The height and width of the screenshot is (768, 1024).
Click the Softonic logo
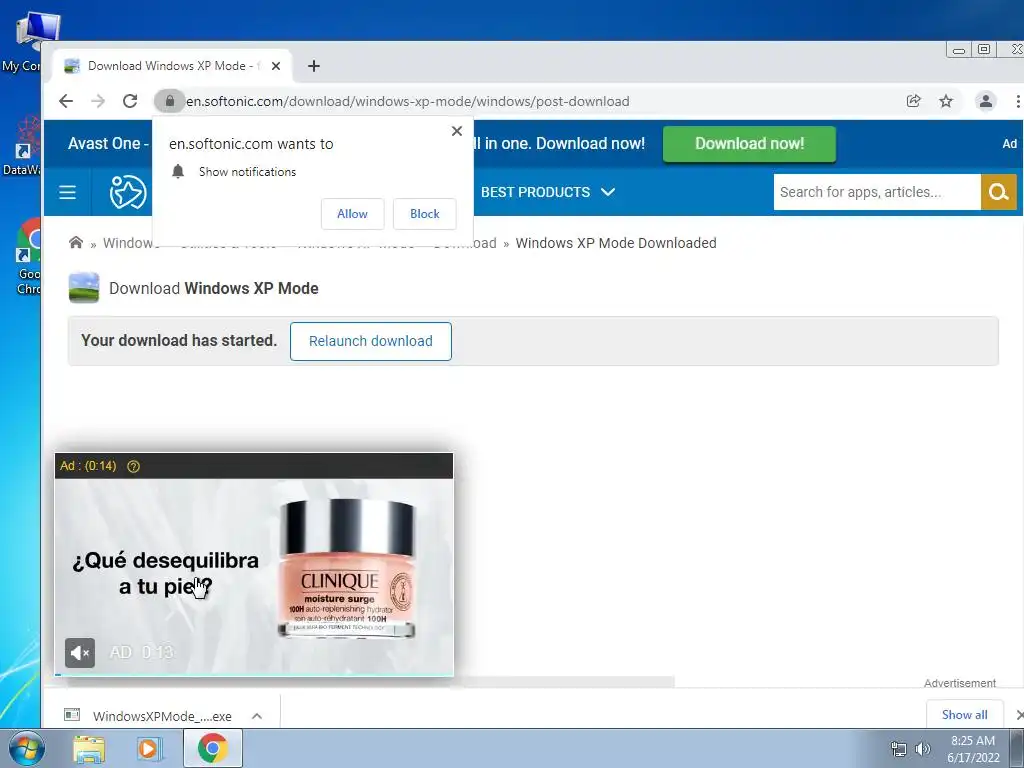tap(128, 192)
